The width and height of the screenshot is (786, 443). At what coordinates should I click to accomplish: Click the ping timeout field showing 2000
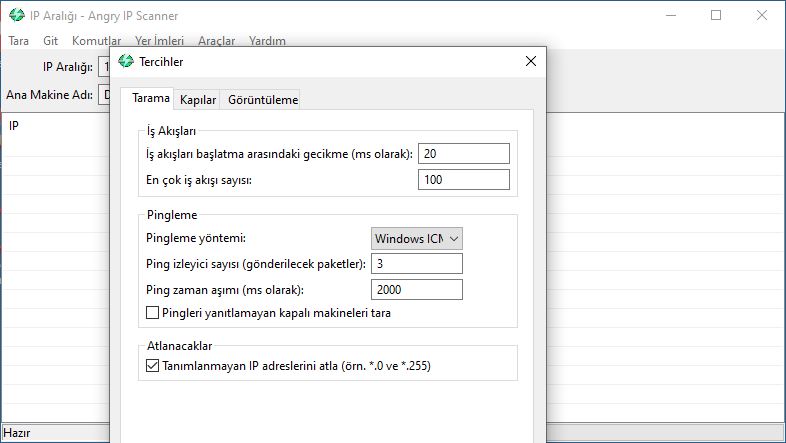pos(417,290)
